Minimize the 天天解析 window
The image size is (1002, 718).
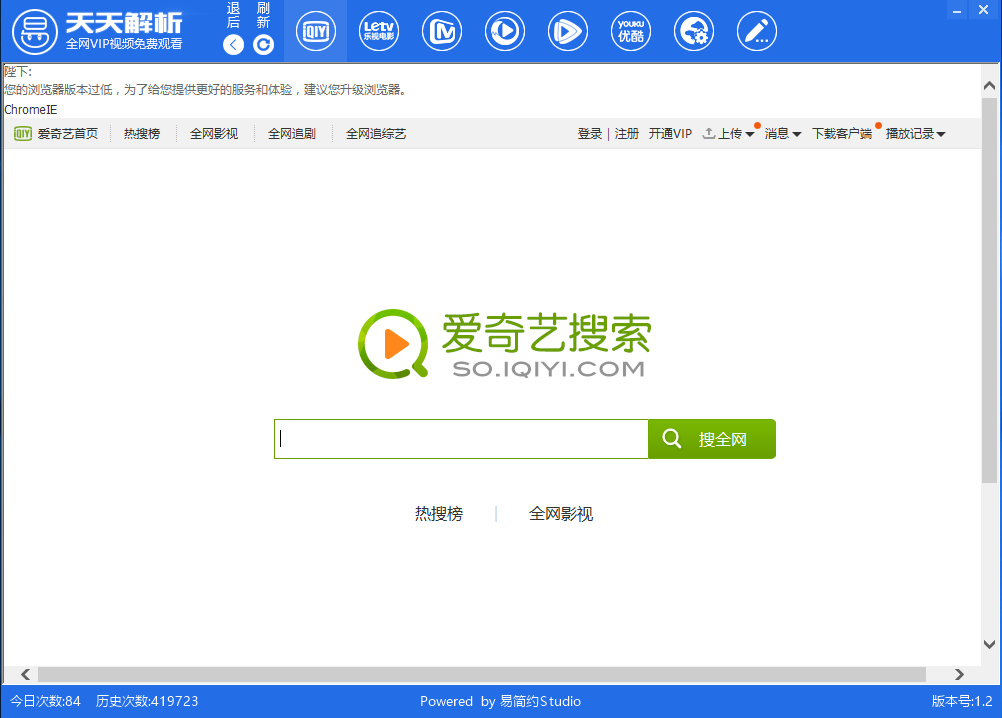(957, 10)
